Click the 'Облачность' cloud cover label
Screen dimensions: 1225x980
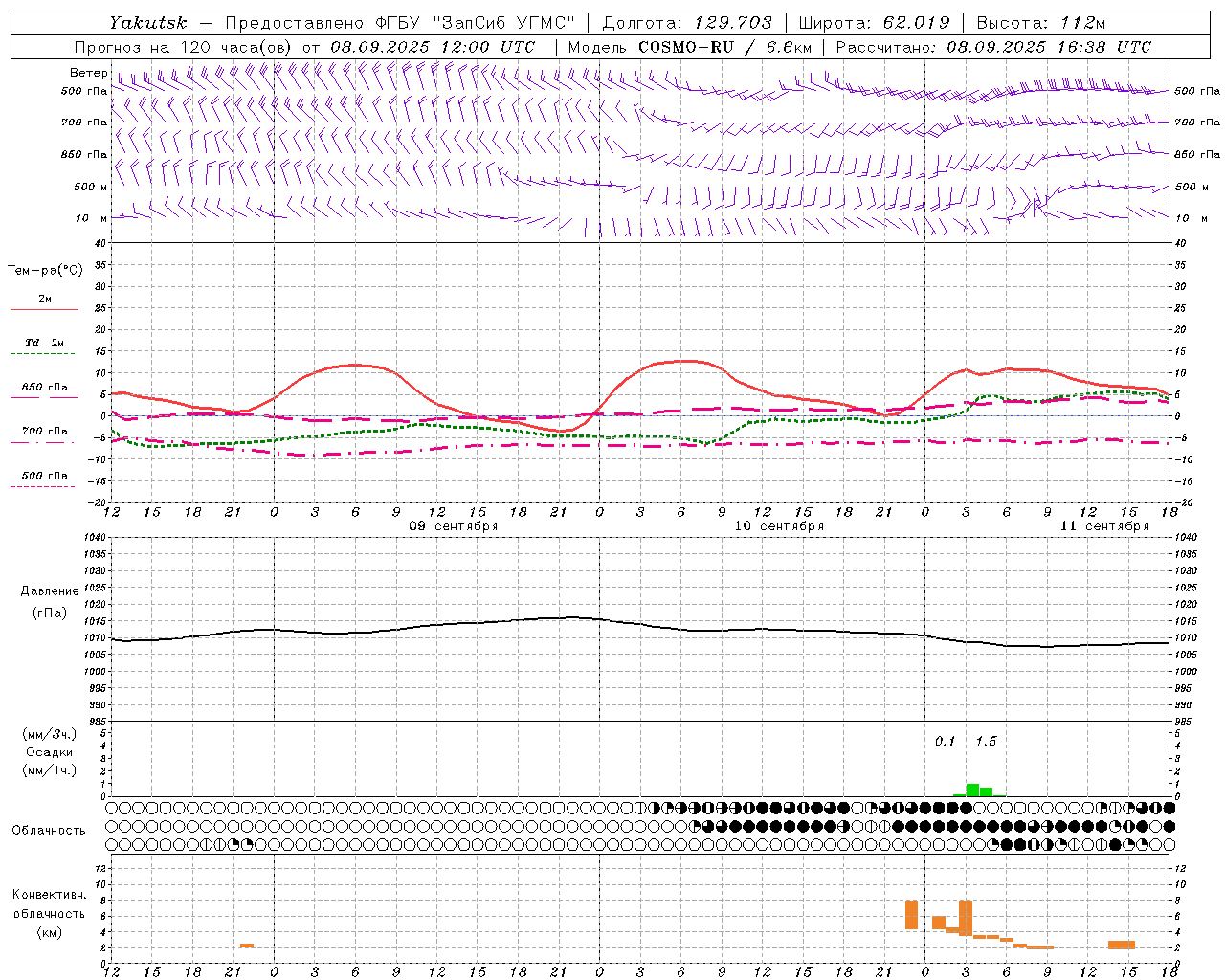(49, 831)
